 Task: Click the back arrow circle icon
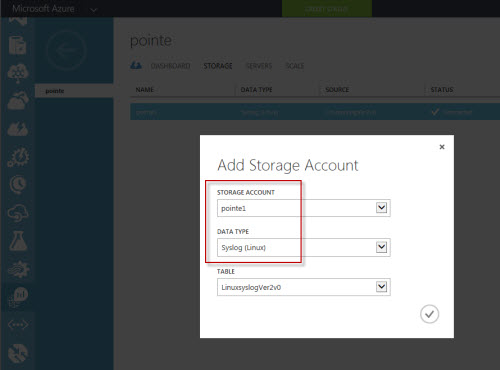pos(67,50)
